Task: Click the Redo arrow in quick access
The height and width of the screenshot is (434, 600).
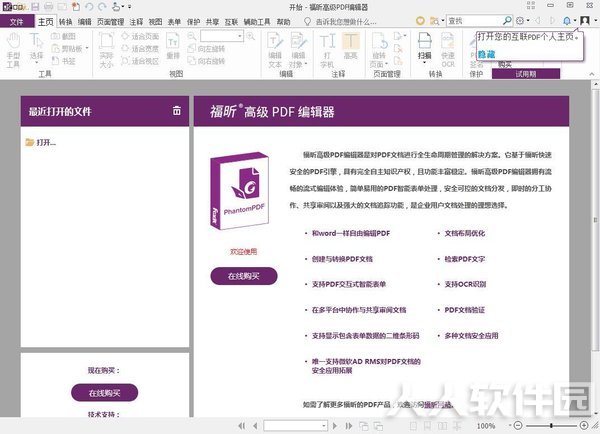Action: [x=102, y=7]
